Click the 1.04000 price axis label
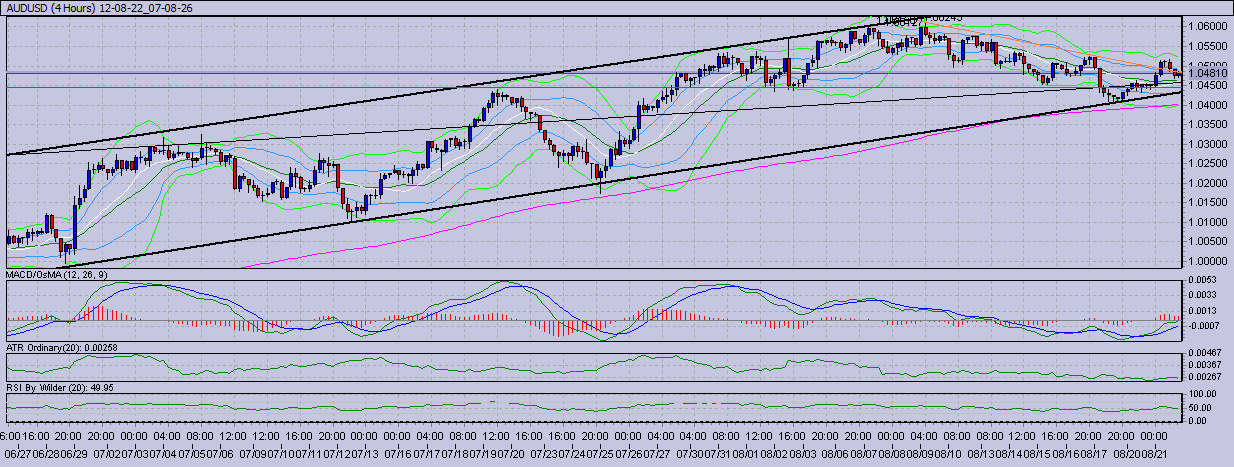The width and height of the screenshot is (1234, 467). pos(1205,104)
